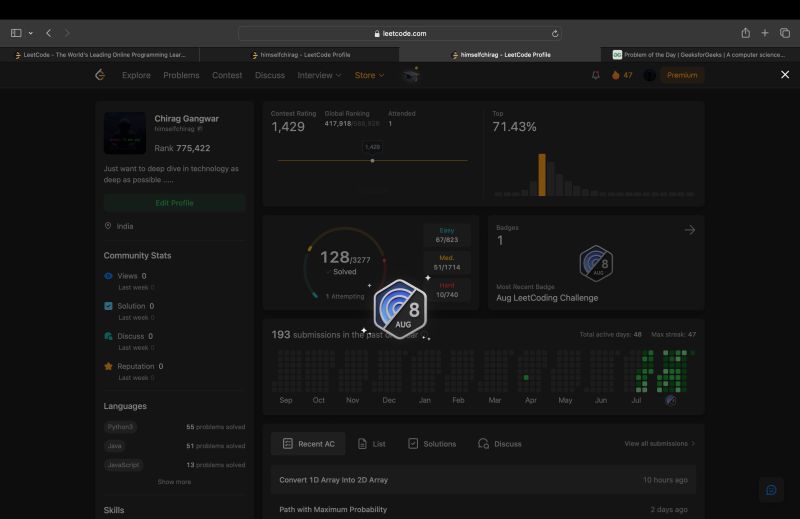Click the India location pin icon
This screenshot has height=519, width=800.
coord(108,226)
